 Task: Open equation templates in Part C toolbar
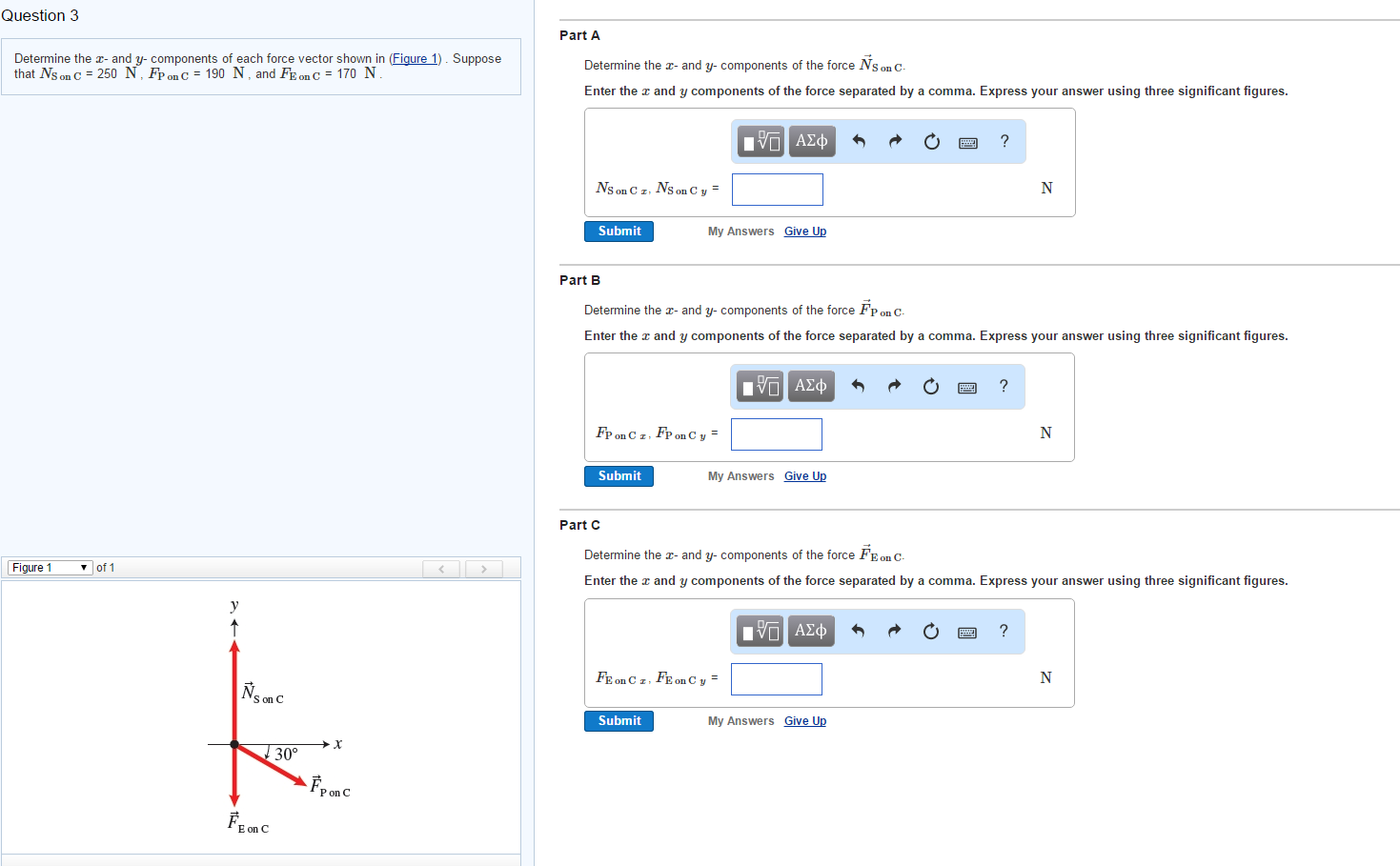(760, 631)
